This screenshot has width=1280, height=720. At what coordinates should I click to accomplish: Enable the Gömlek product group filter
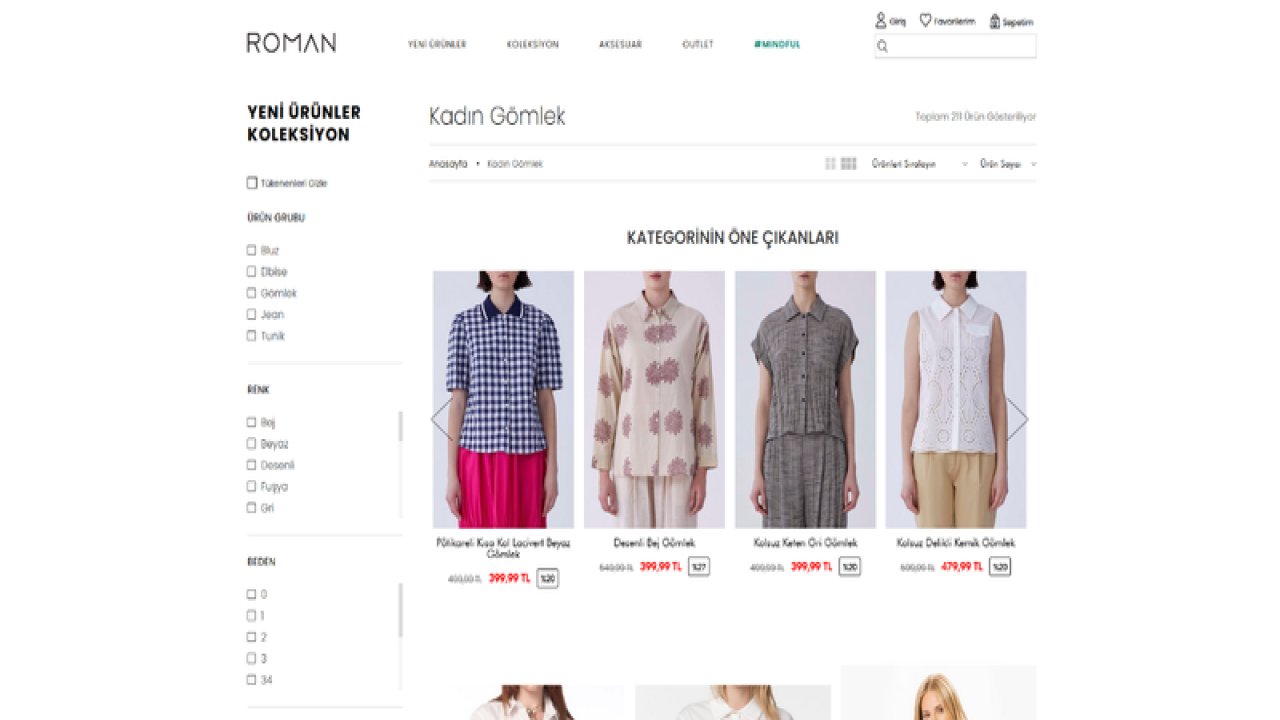tap(252, 293)
